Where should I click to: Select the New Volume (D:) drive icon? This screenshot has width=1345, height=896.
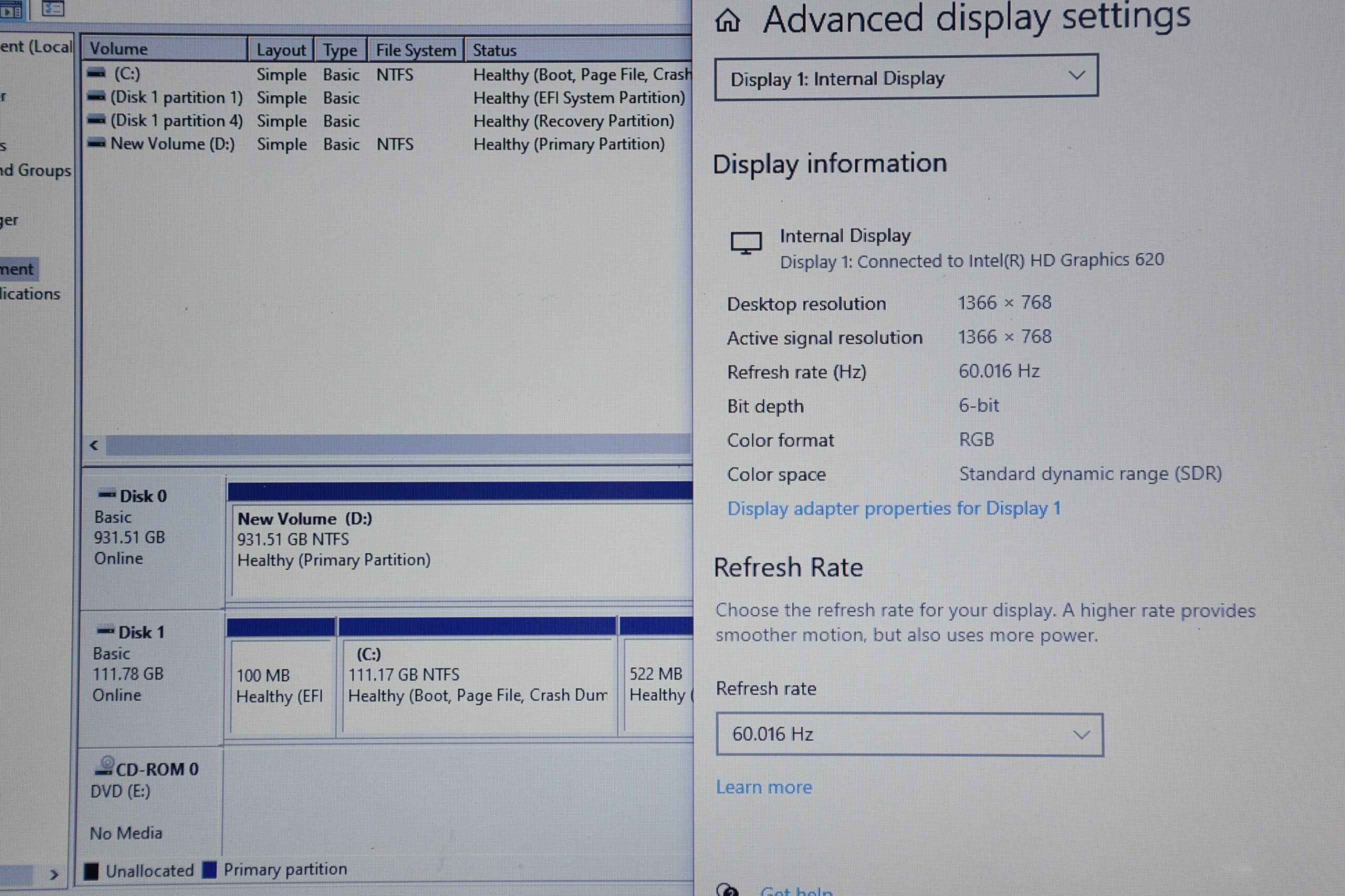click(96, 143)
